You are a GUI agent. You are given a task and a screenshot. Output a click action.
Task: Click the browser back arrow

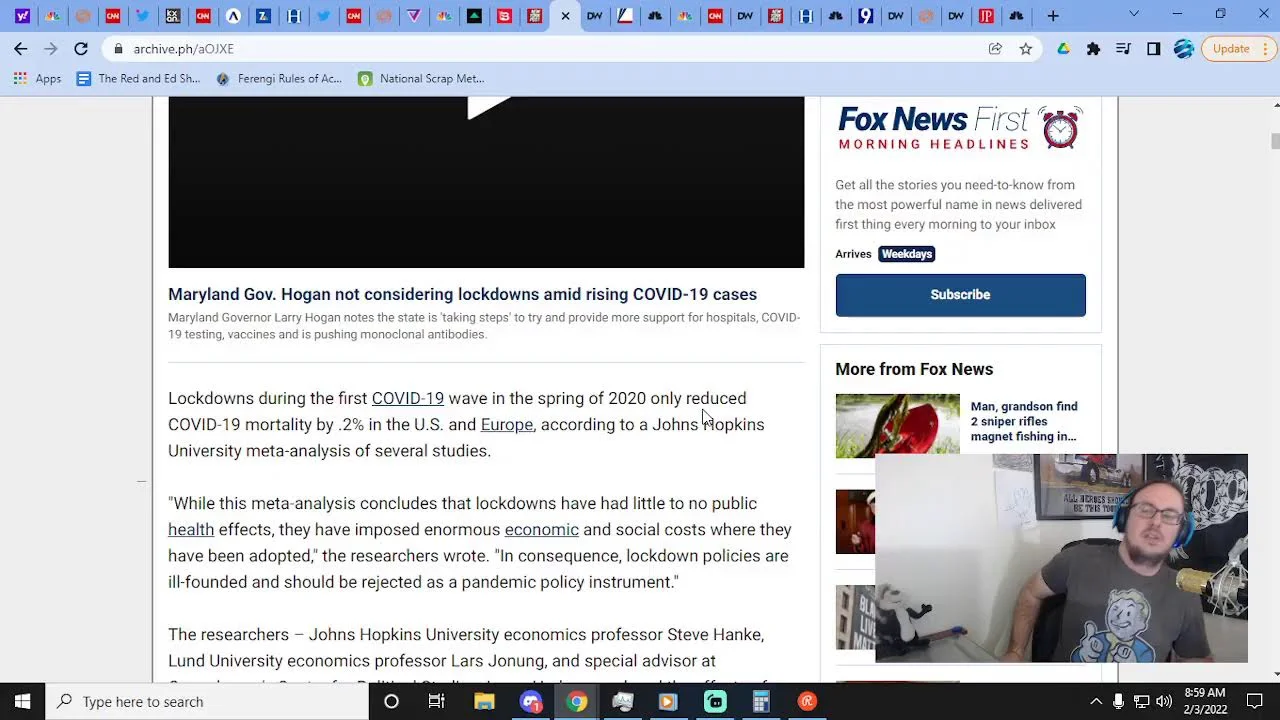point(21,48)
